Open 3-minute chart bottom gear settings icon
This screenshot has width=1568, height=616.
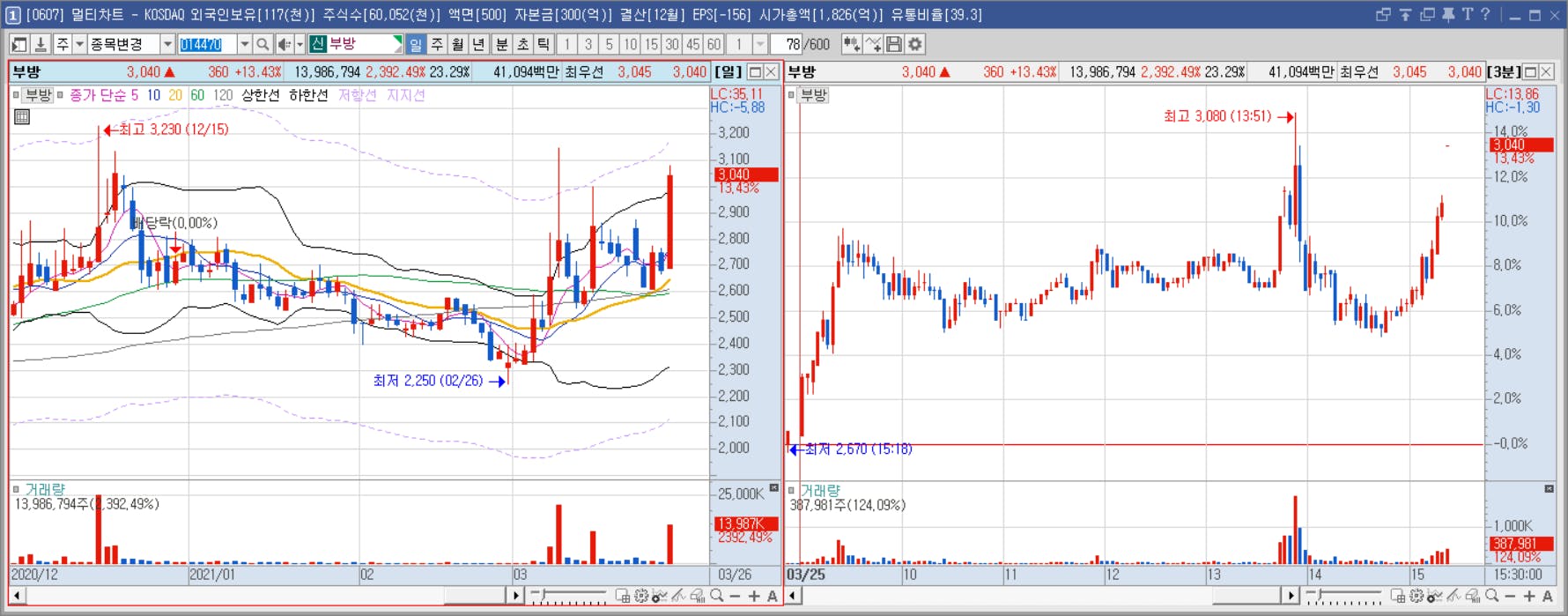coord(1416,597)
